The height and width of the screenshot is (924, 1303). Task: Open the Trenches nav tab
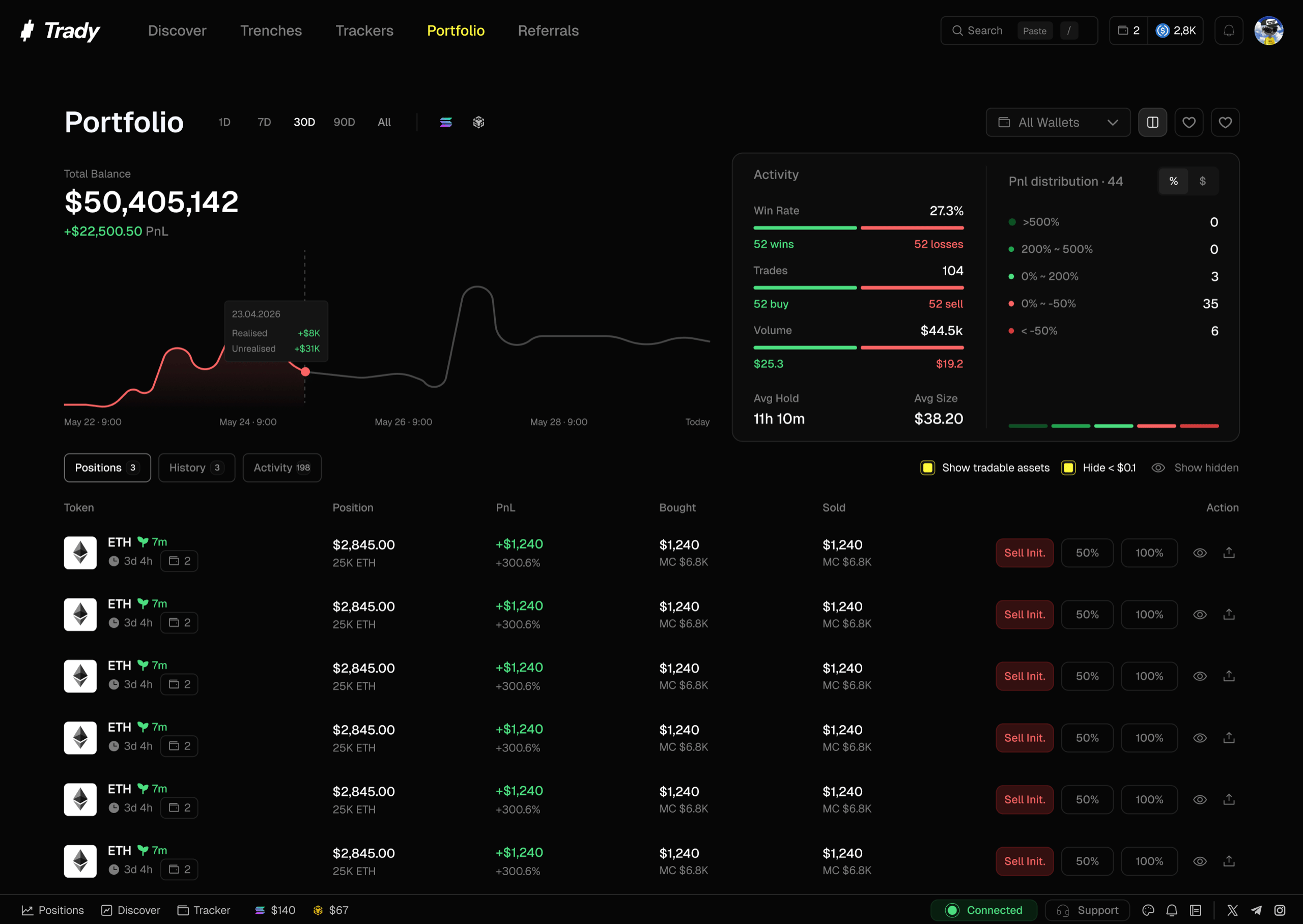[271, 31]
